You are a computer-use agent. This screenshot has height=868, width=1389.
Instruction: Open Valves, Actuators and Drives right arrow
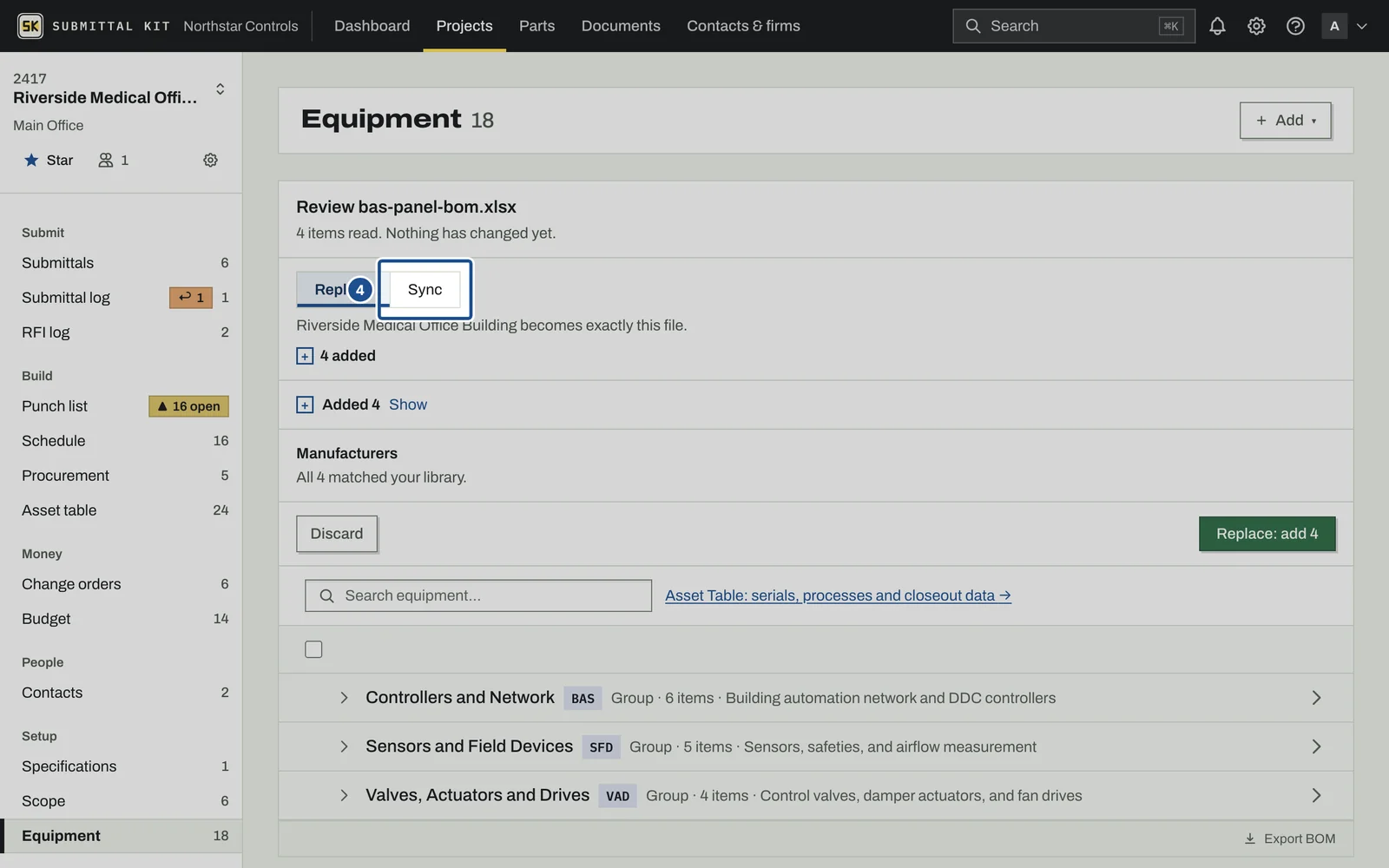tap(1316, 795)
